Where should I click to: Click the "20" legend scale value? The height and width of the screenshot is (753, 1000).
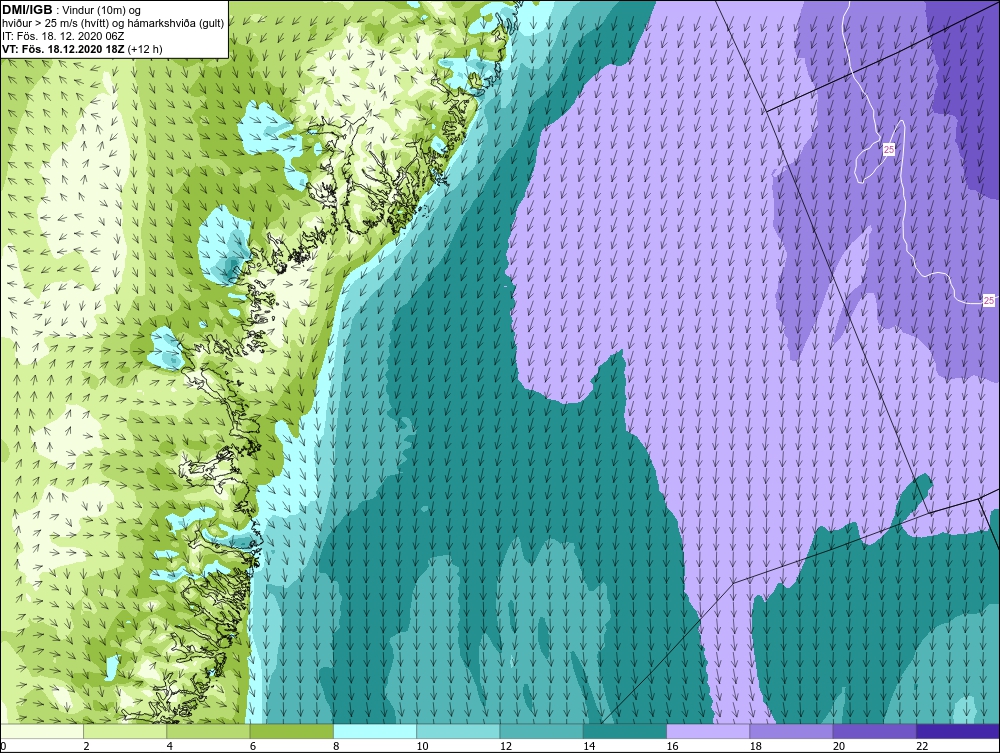839,746
